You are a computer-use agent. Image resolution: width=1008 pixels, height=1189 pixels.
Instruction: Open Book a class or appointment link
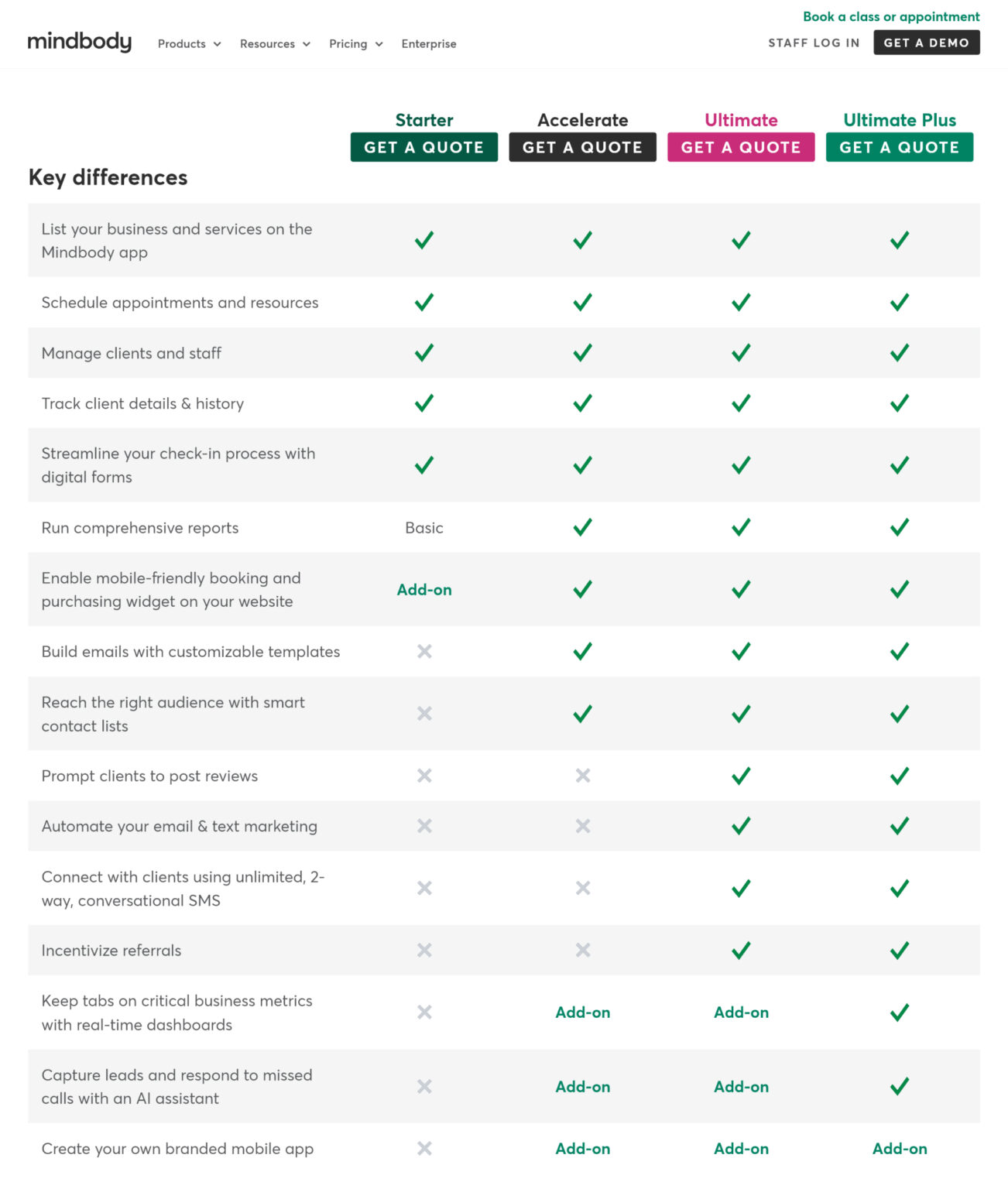point(891,16)
